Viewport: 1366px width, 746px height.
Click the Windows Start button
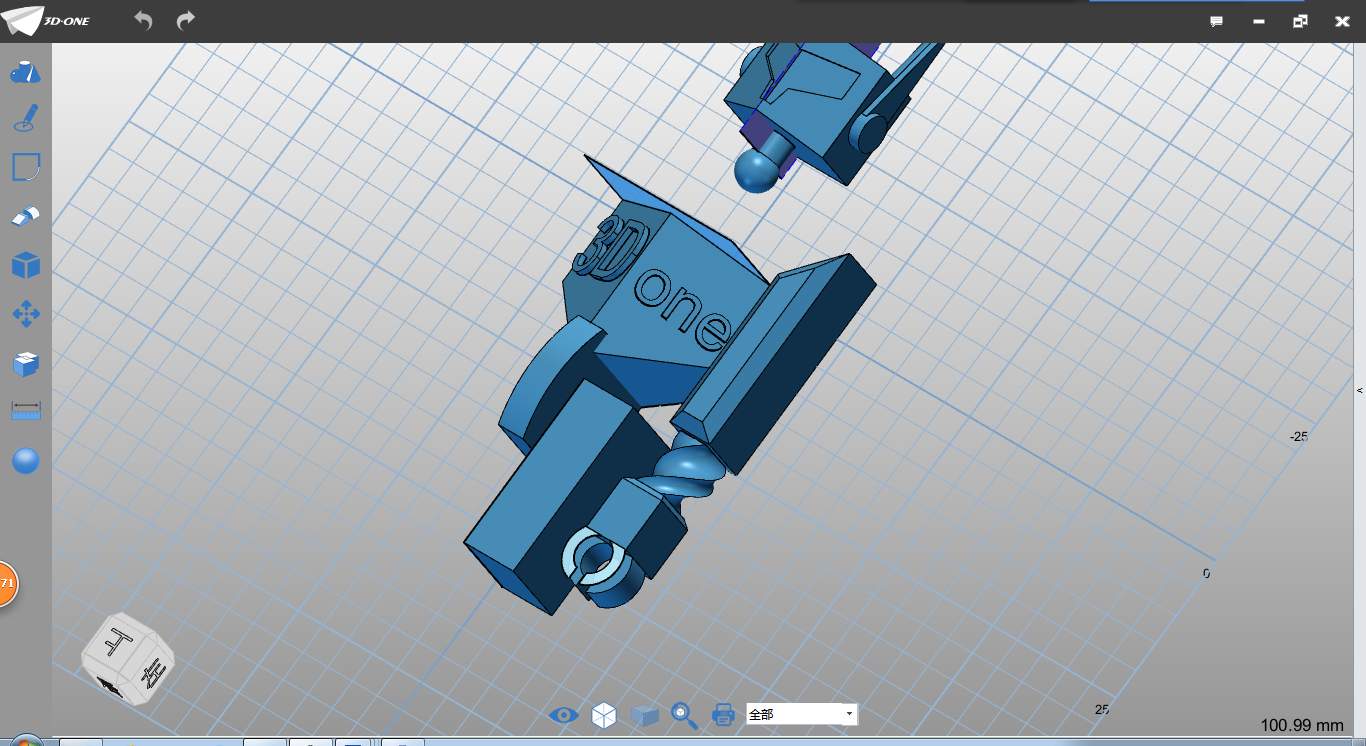(24, 741)
